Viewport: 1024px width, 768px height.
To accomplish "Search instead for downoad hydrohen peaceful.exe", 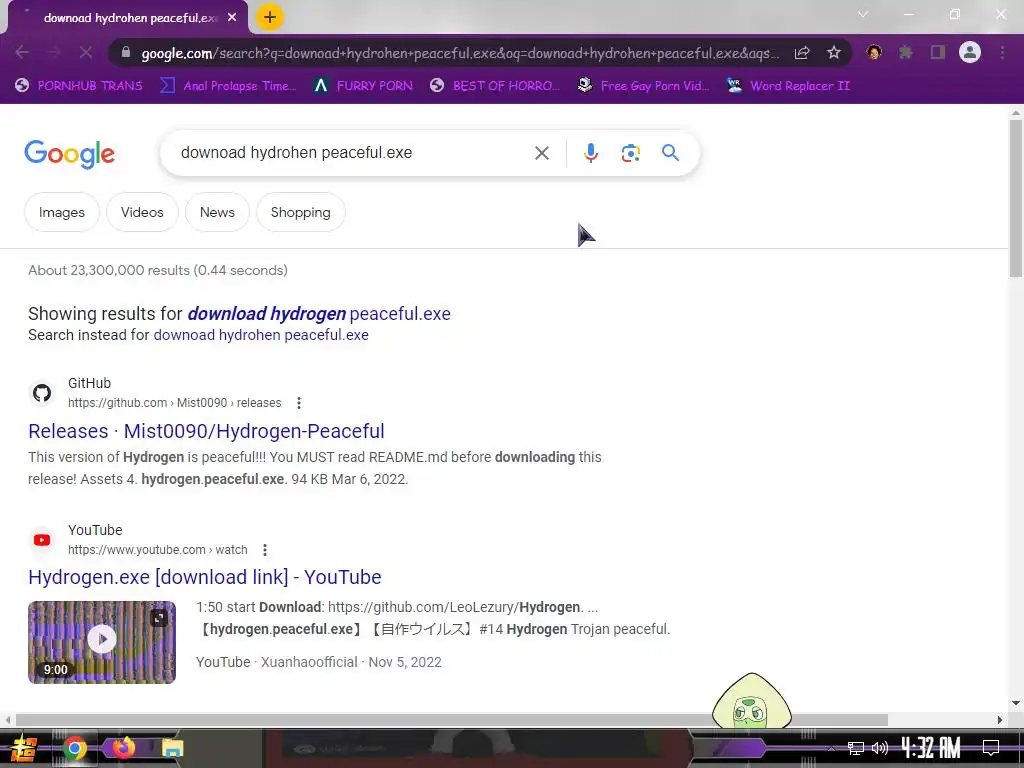I will [x=261, y=335].
